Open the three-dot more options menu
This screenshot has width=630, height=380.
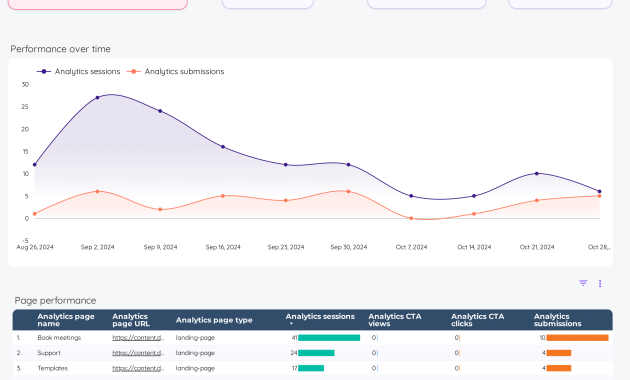coord(600,284)
